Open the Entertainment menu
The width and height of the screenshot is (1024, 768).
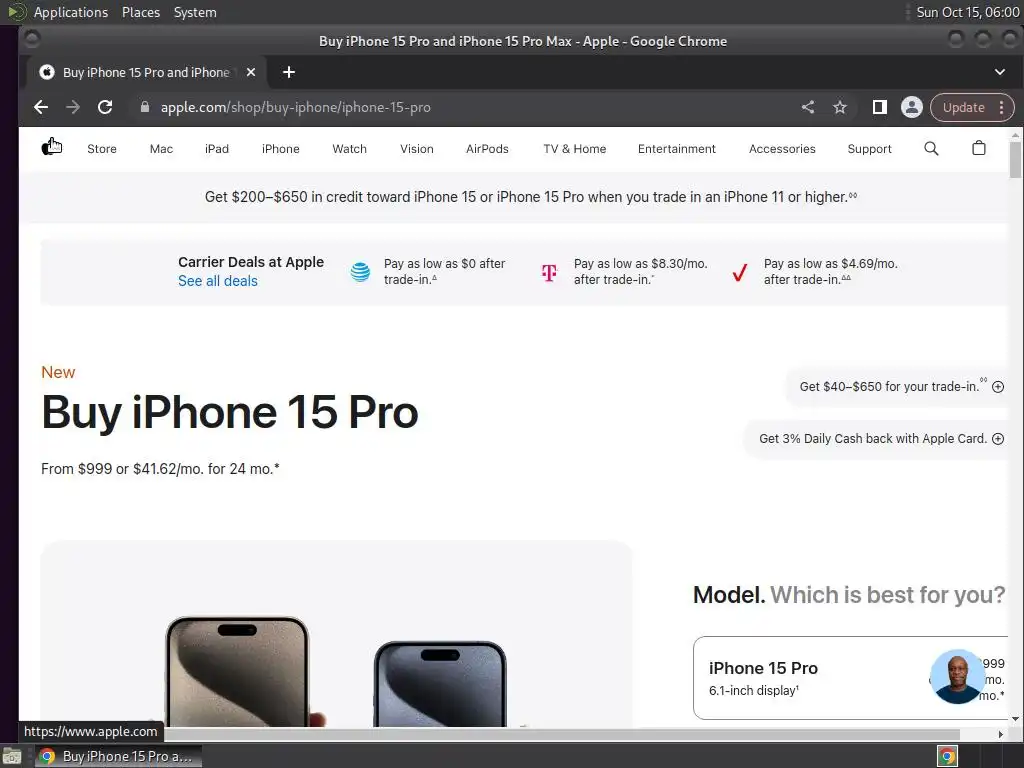click(677, 149)
